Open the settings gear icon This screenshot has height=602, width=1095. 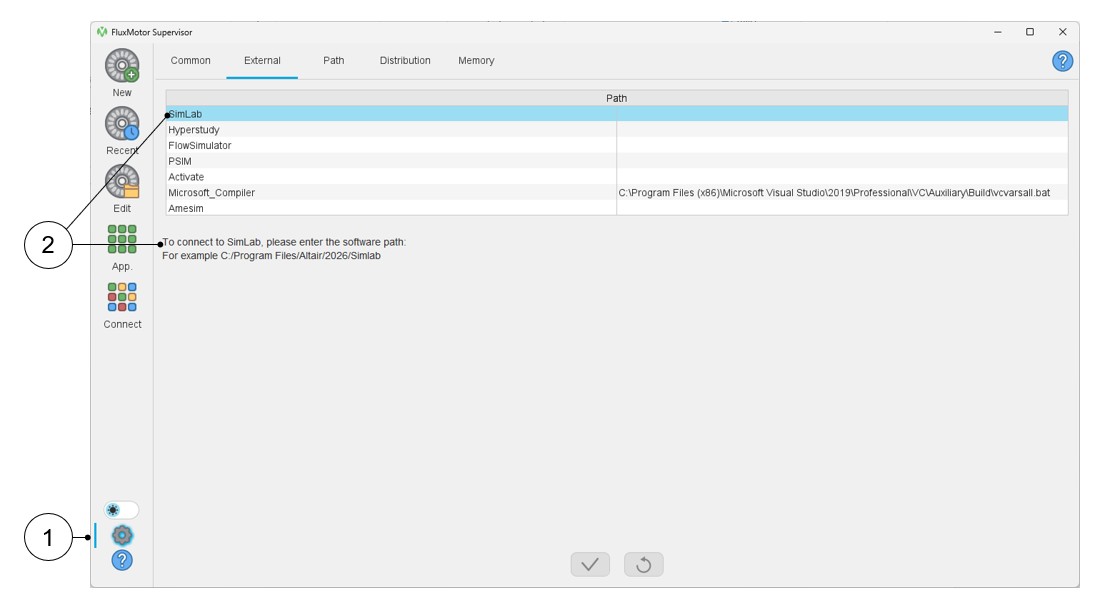122,536
